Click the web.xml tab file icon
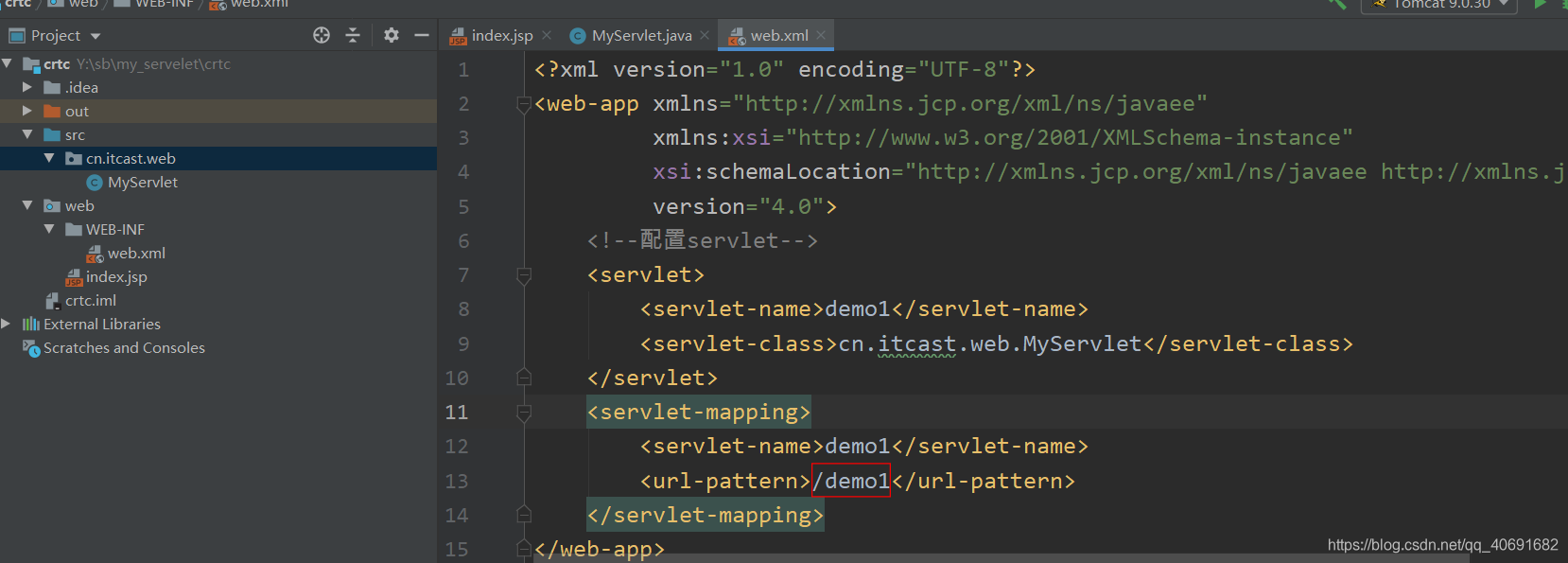The image size is (1568, 563). coord(738,36)
